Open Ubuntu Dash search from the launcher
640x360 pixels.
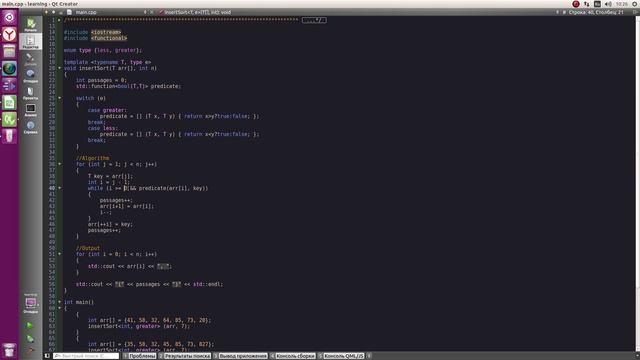click(9, 18)
